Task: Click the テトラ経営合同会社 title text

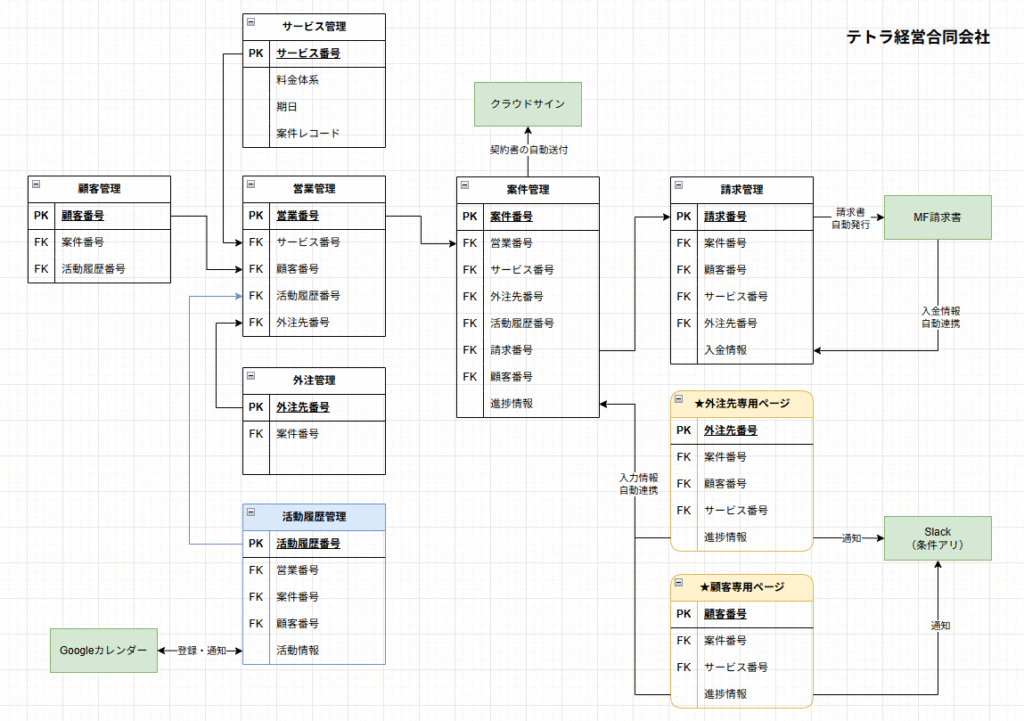Action: 917,37
